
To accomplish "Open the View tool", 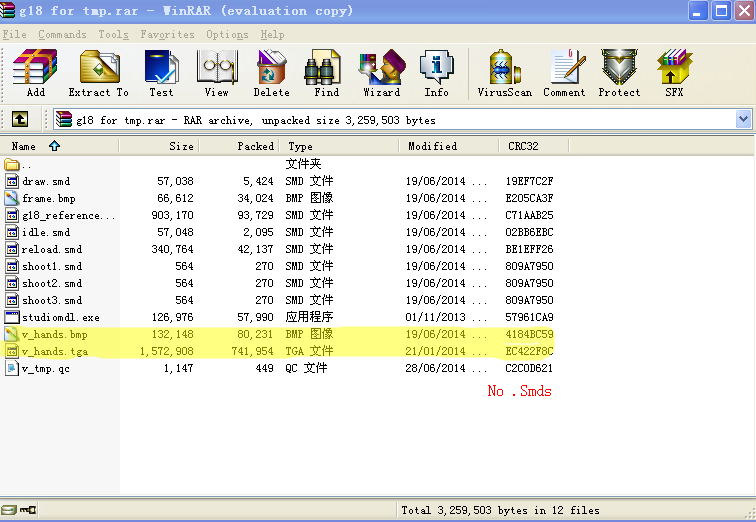I will (217, 67).
